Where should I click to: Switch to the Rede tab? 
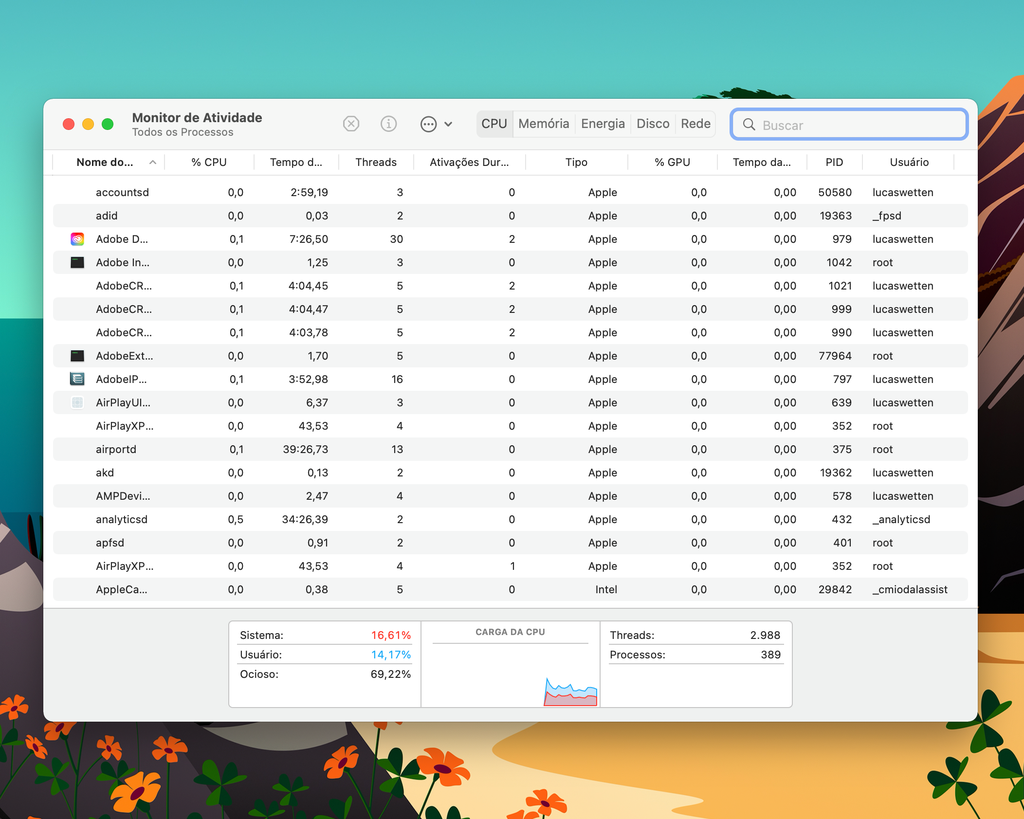pos(696,123)
